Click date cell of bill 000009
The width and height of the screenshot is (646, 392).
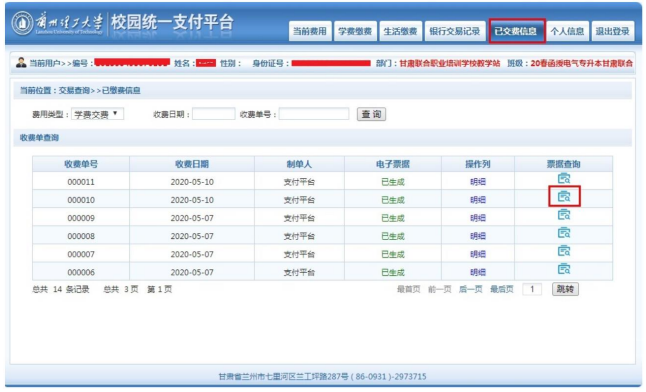click(x=192, y=218)
